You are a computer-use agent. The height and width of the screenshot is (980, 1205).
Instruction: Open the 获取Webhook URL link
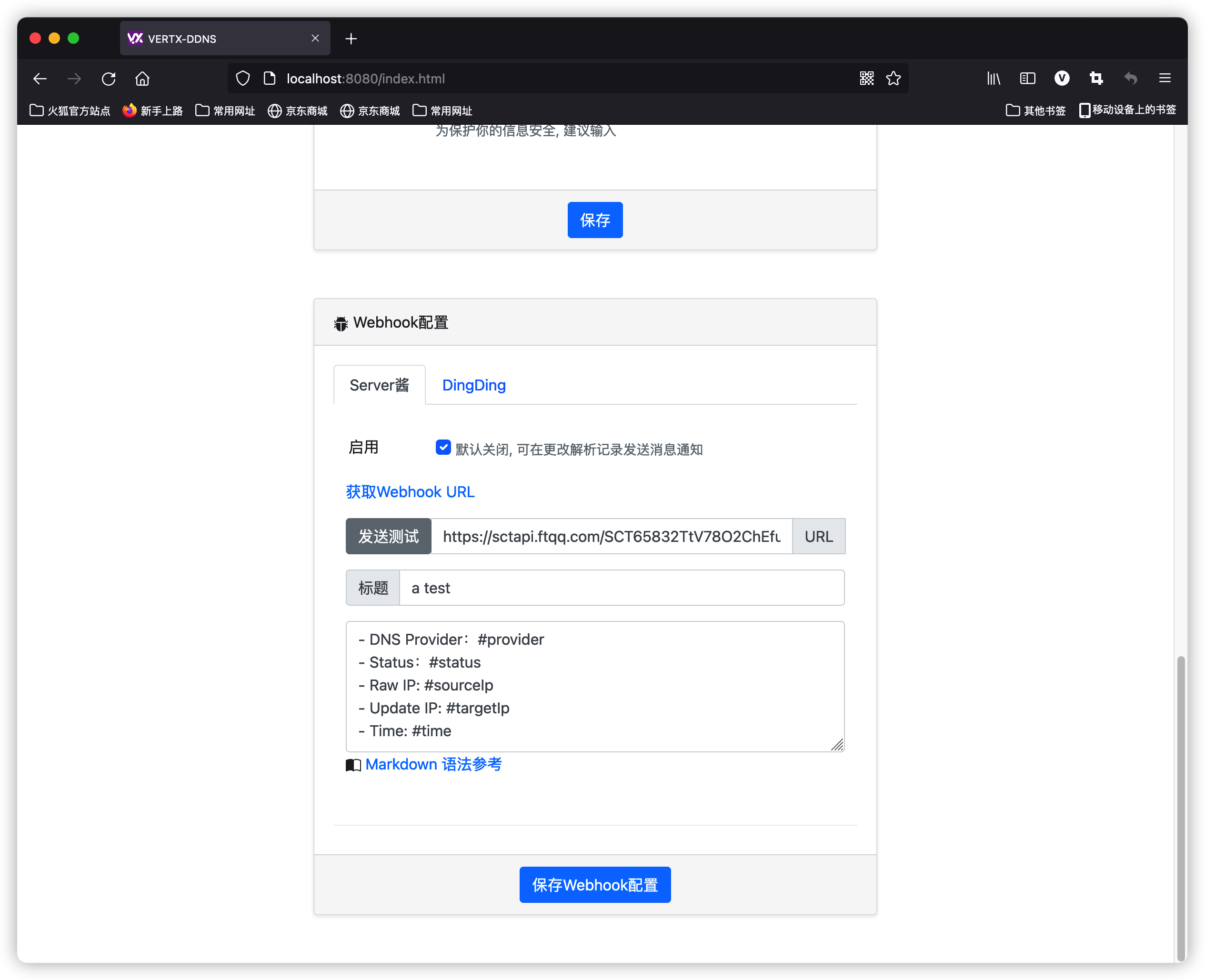tap(410, 492)
